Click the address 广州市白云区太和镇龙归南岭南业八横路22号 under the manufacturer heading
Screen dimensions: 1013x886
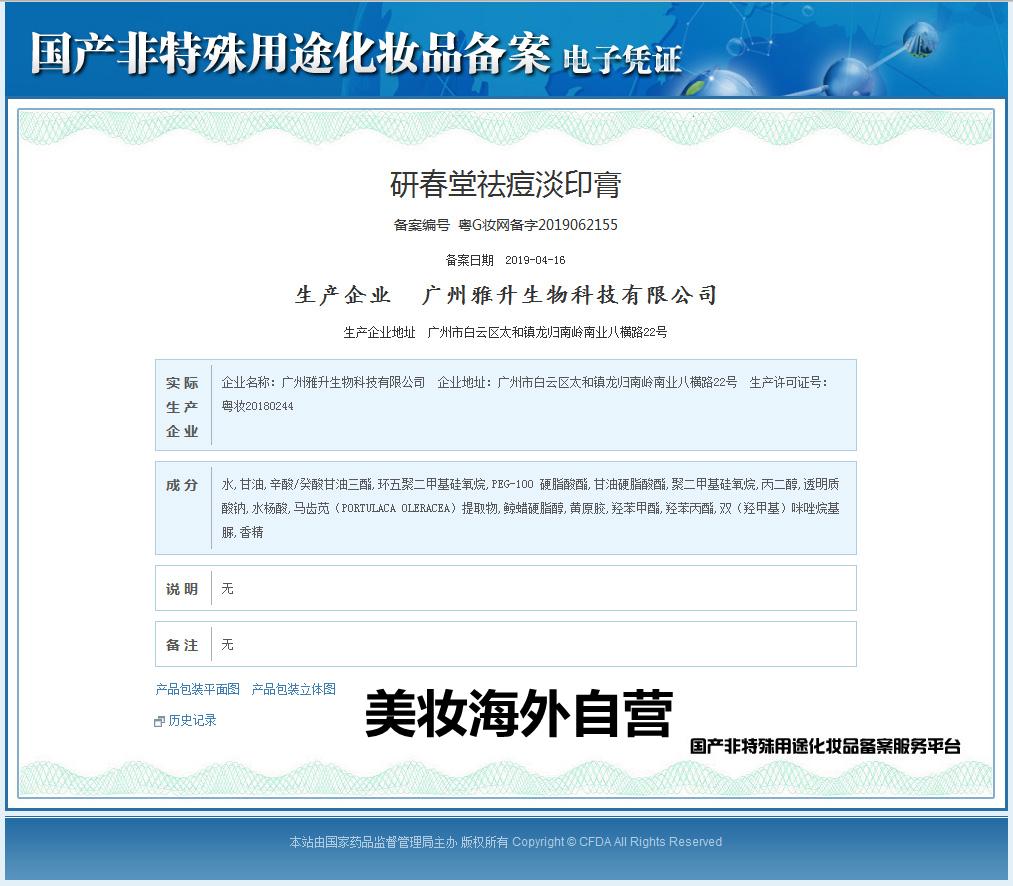pyautogui.click(x=547, y=332)
